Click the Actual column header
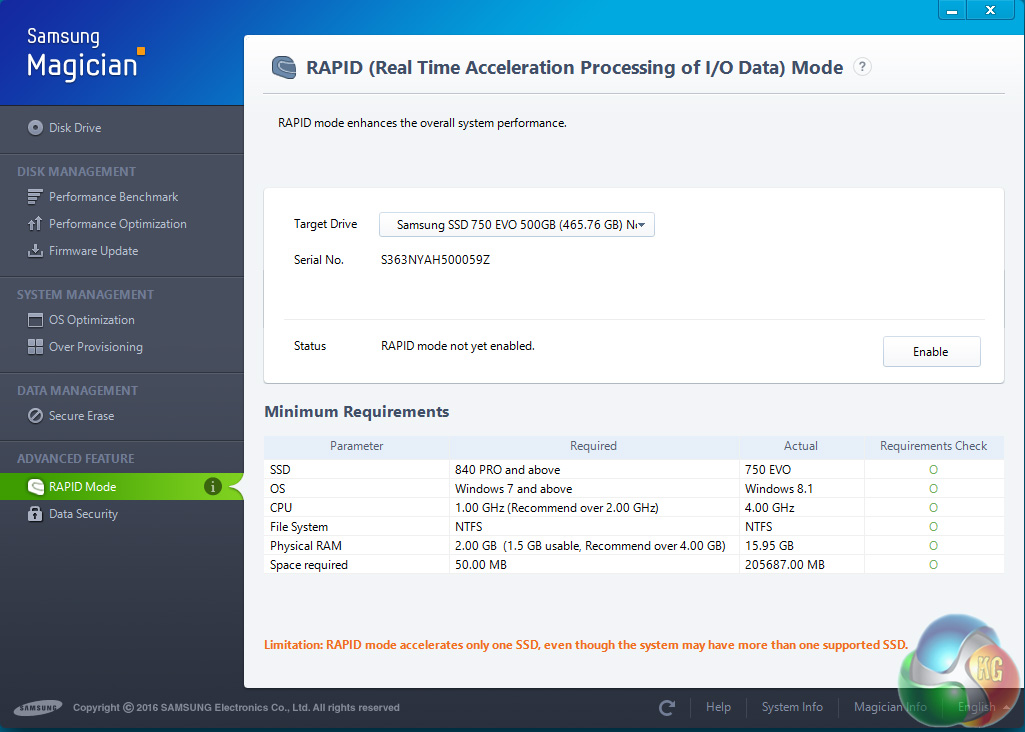 (801, 446)
